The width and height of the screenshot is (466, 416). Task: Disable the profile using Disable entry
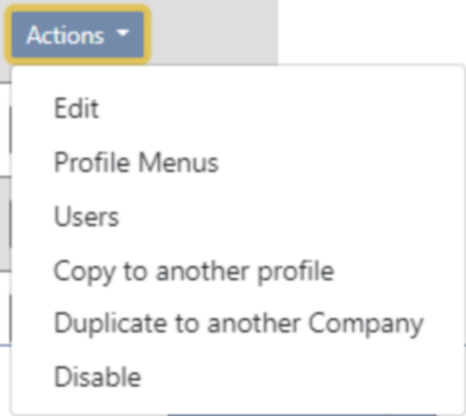pyautogui.click(x=98, y=377)
